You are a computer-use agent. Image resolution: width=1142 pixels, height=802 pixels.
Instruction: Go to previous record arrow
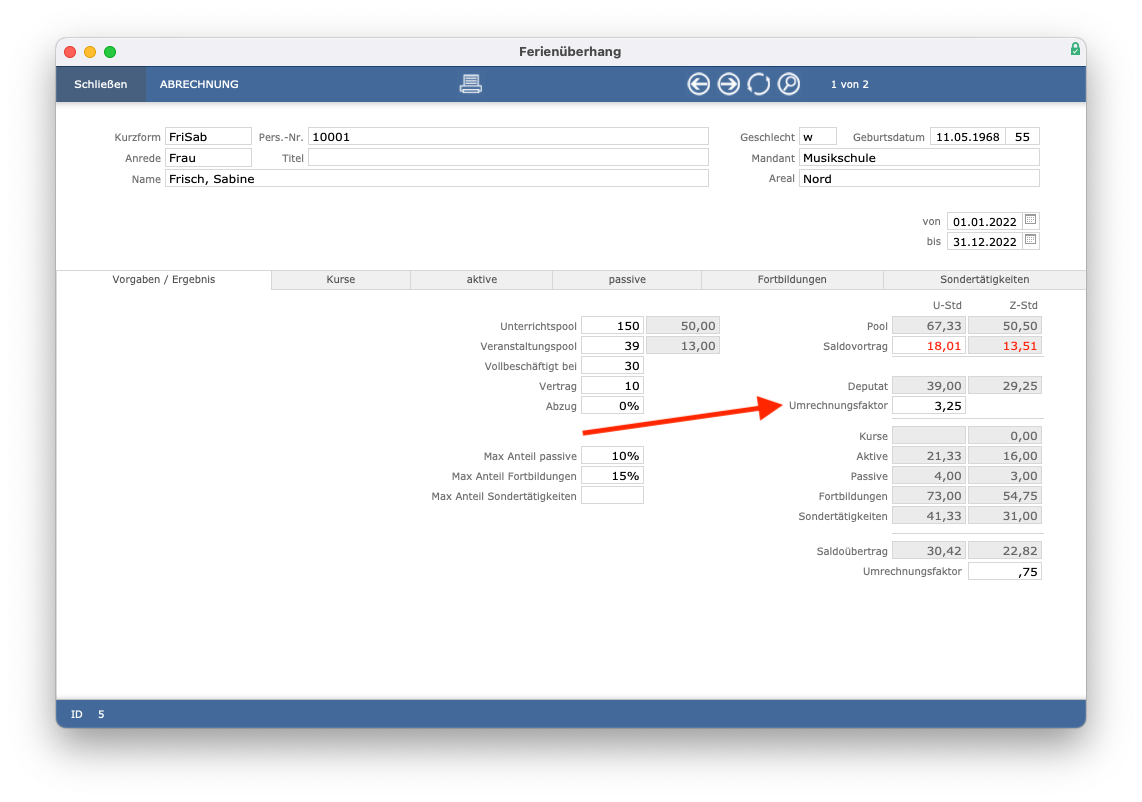coord(698,84)
